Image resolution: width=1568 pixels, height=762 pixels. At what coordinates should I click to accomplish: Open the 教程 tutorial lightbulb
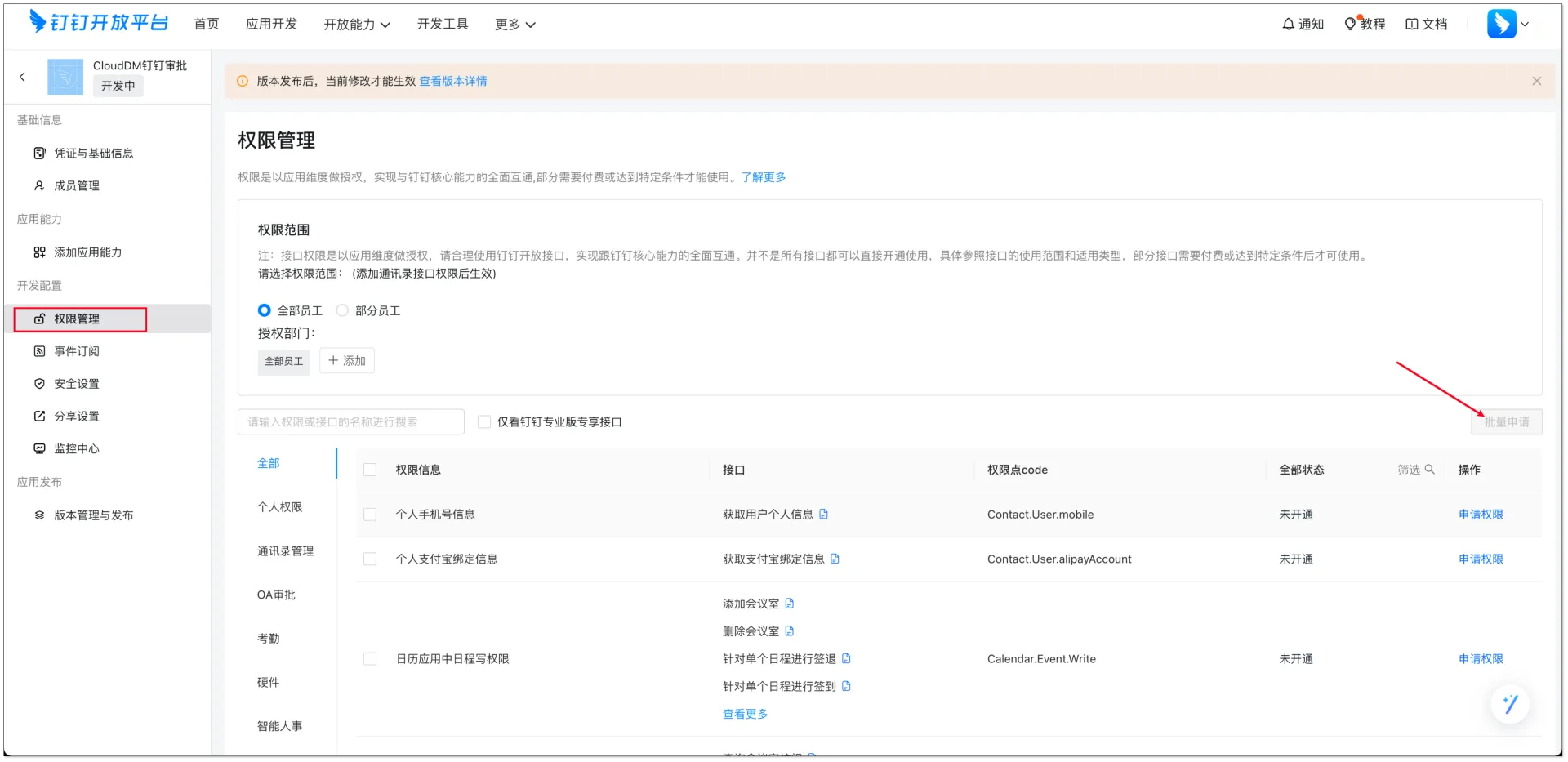[1365, 24]
